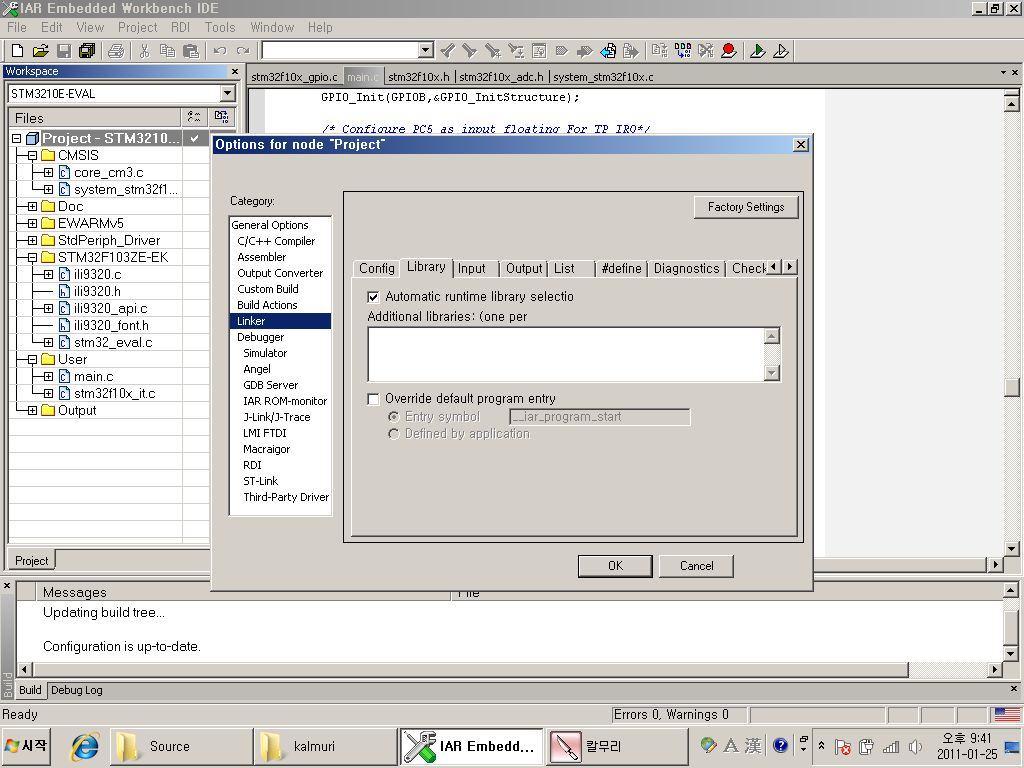
Task: Click the Make toolbar icon
Action: pos(683,50)
